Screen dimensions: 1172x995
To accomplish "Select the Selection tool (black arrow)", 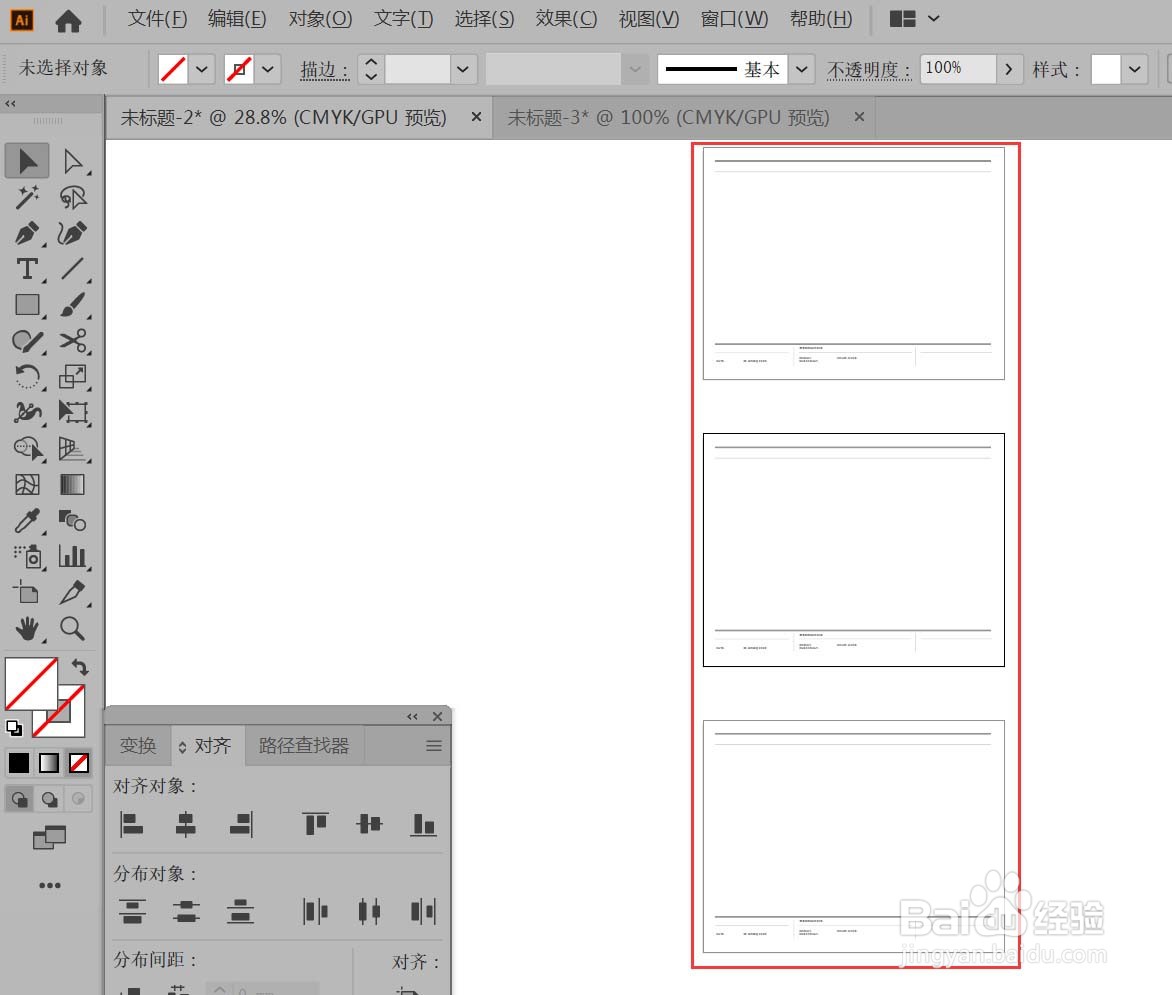I will 28,161.
